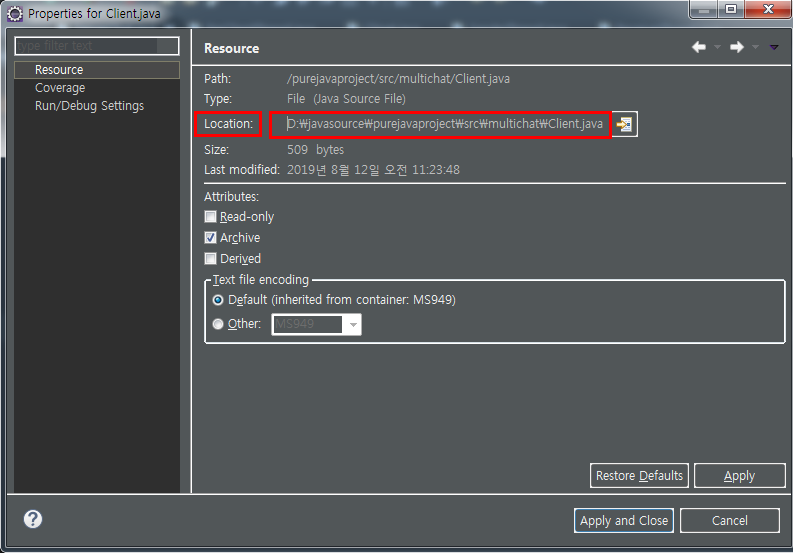This screenshot has height=553, width=793.
Task: Open the MS949 encoding combo box
Action: 317,324
